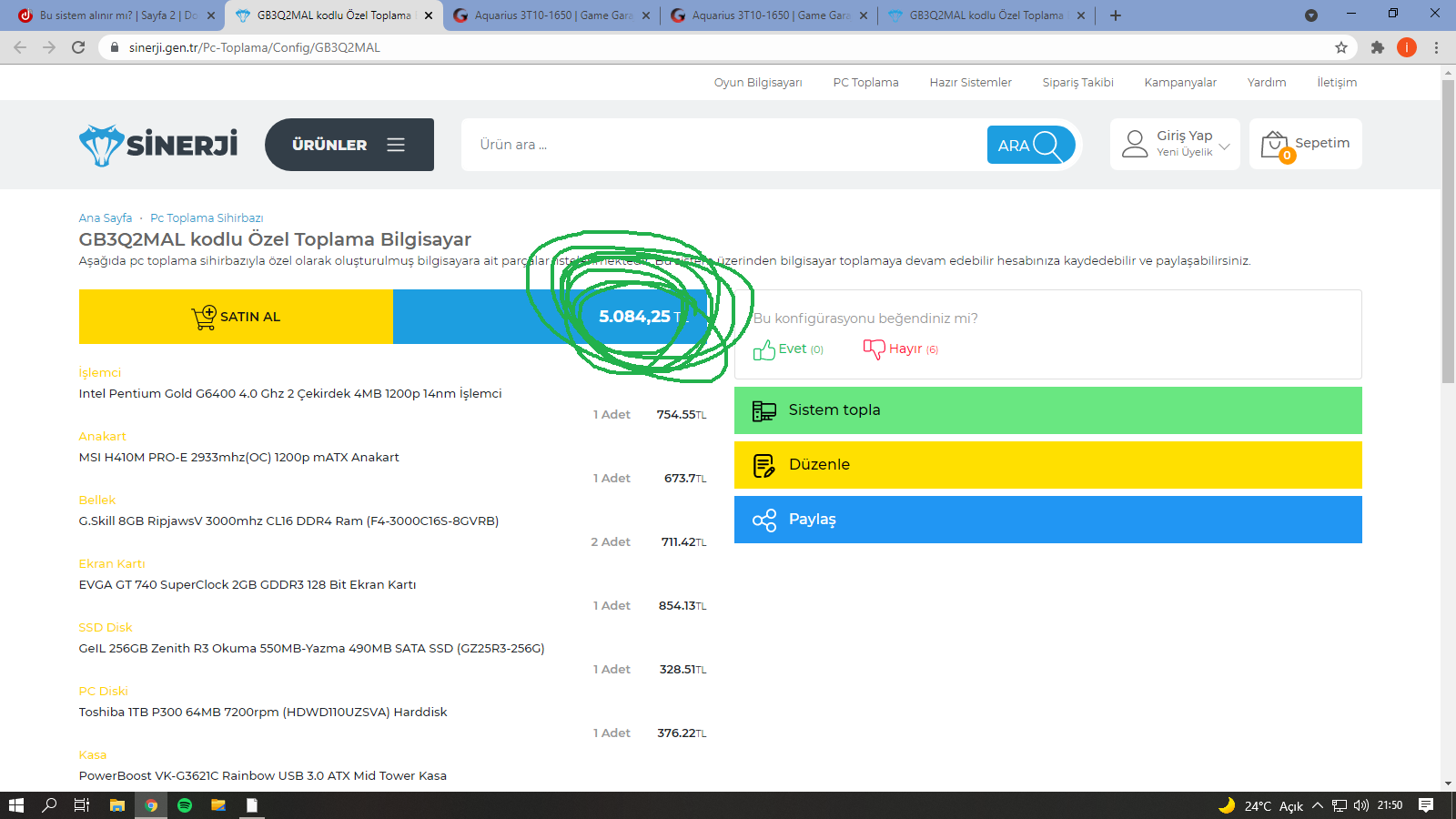Bookmark this page with the star icon

[x=1341, y=47]
